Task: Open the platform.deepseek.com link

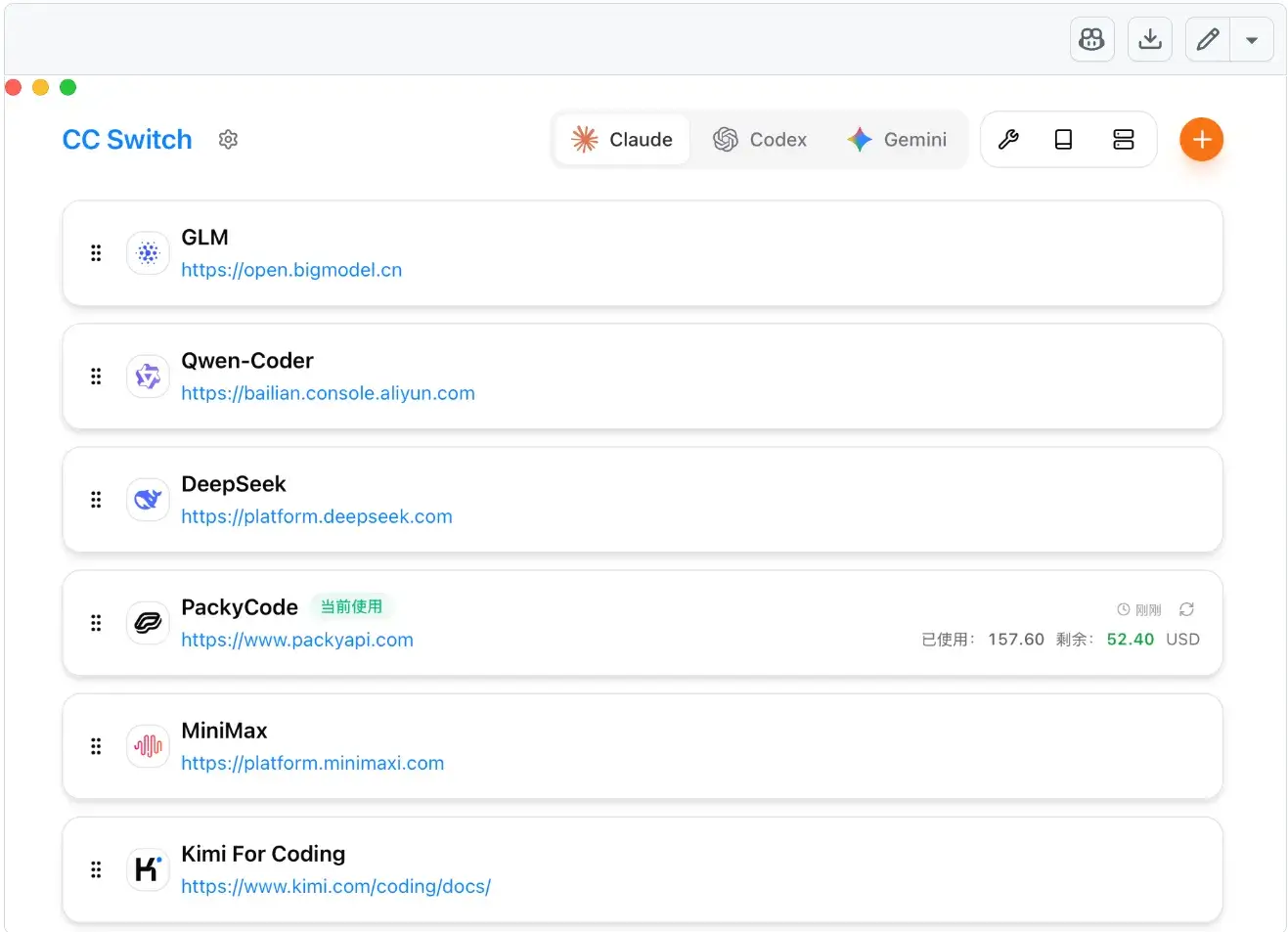Action: coord(317,516)
